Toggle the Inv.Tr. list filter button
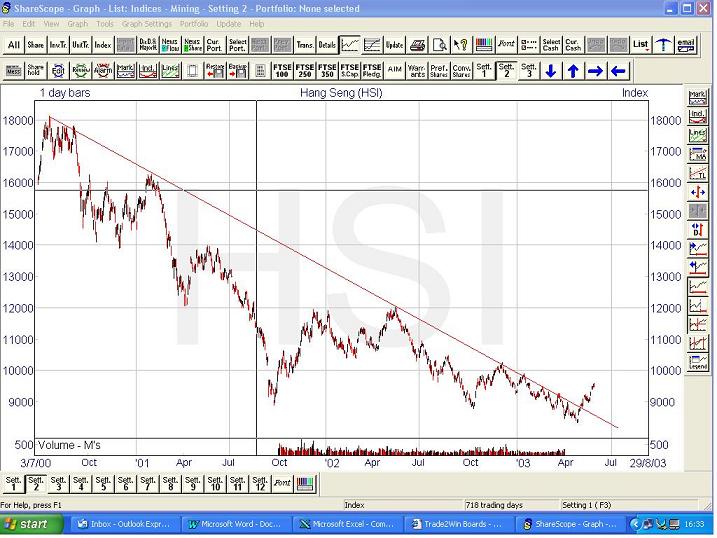This screenshot has width=717, height=538. click(58, 45)
